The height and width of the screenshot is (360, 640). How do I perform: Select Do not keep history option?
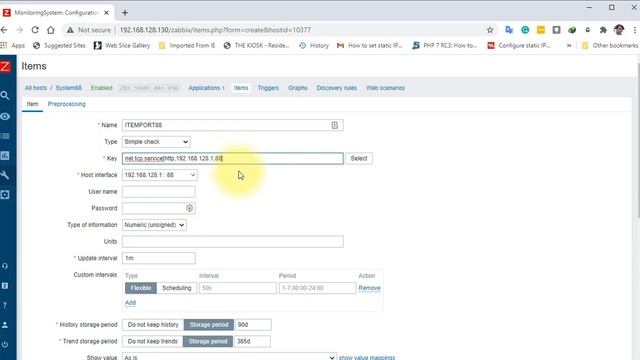point(153,325)
